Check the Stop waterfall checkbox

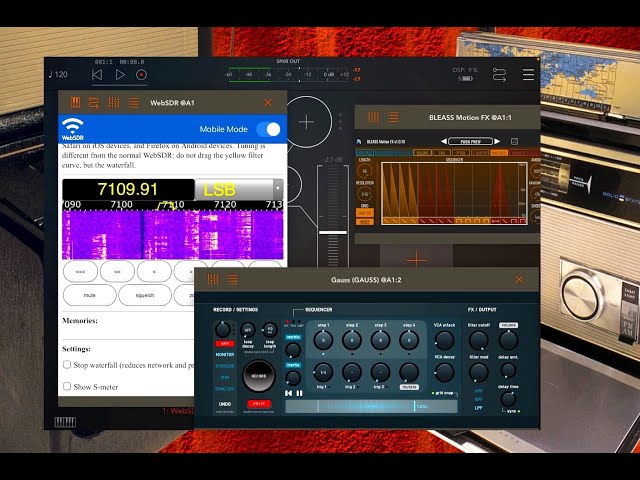[x=67, y=364]
